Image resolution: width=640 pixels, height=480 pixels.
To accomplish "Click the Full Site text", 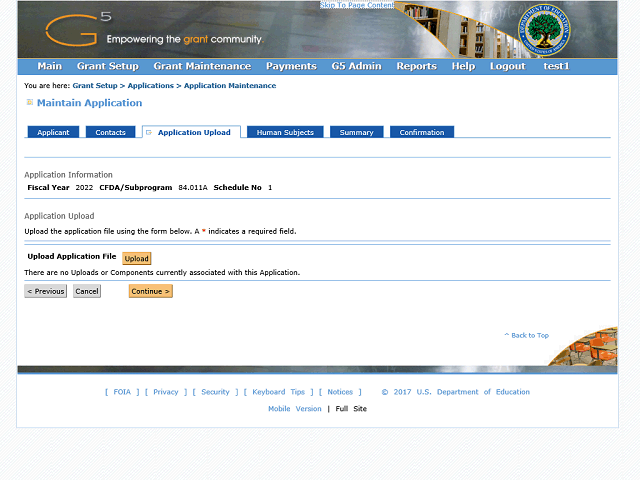I will pos(351,409).
